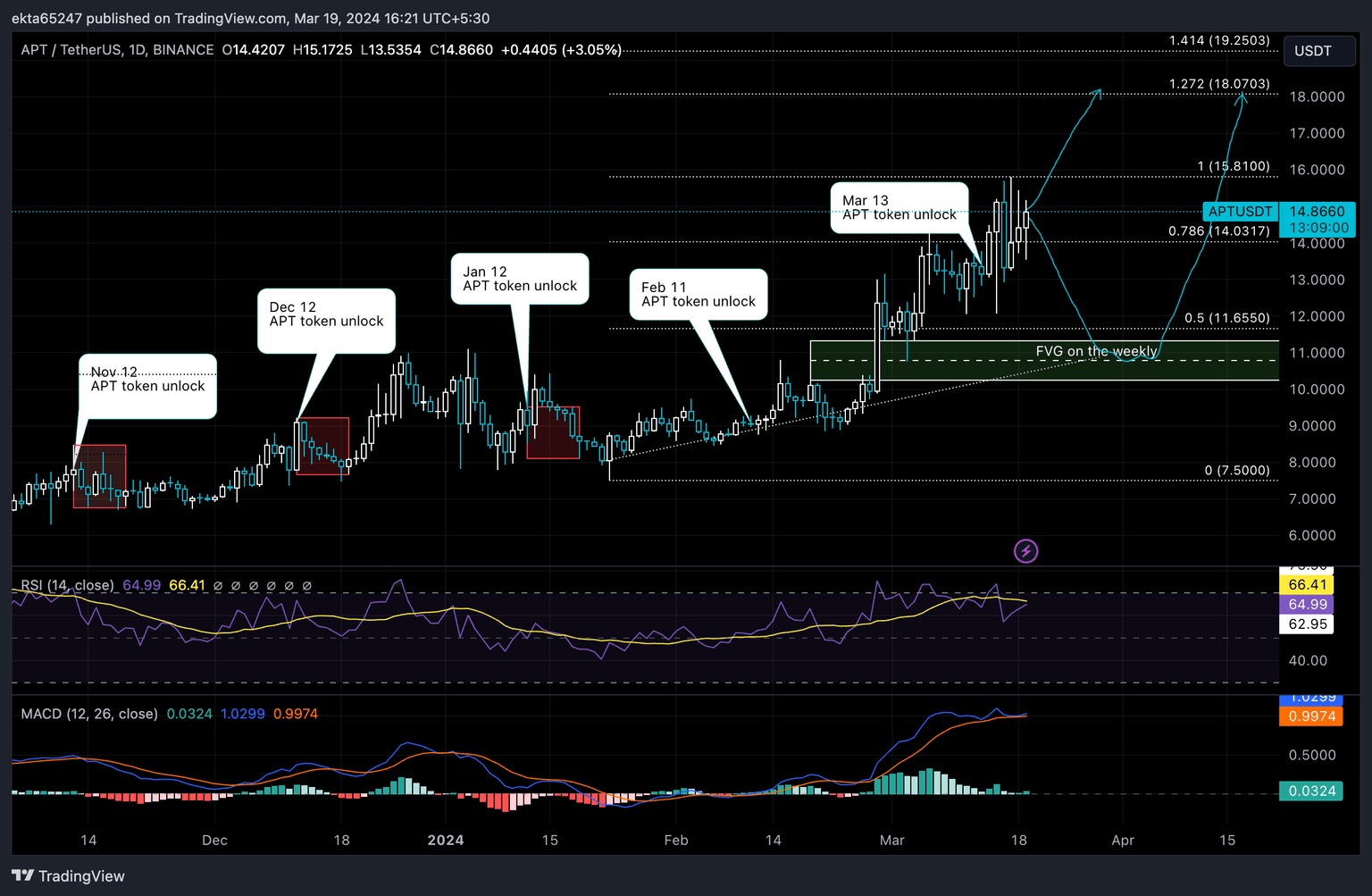Click the open value O14.4207
Screen dimensions: 1372x896
254,50
